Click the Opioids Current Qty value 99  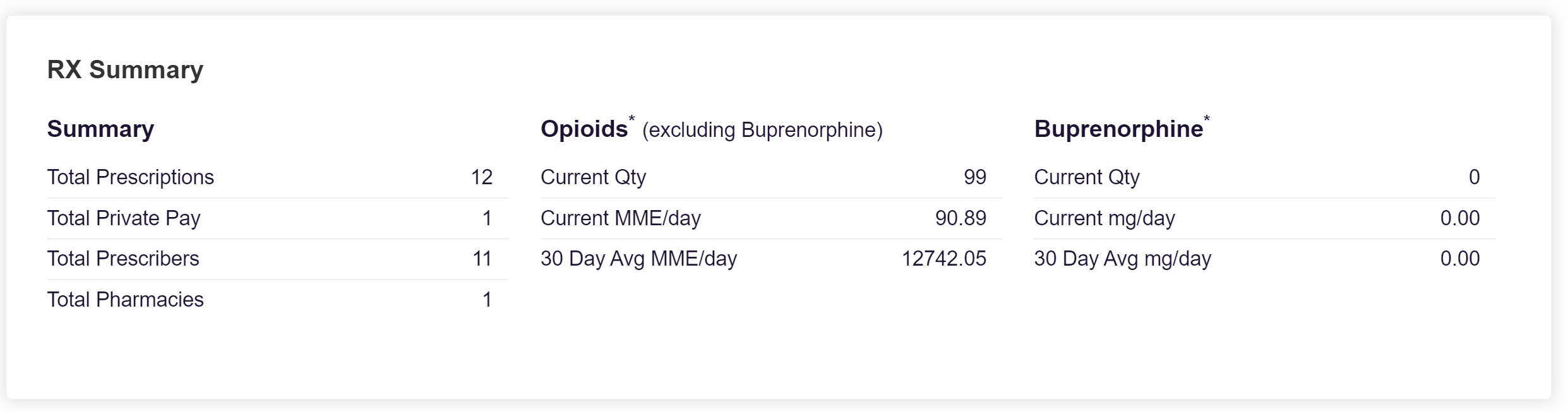pos(974,177)
